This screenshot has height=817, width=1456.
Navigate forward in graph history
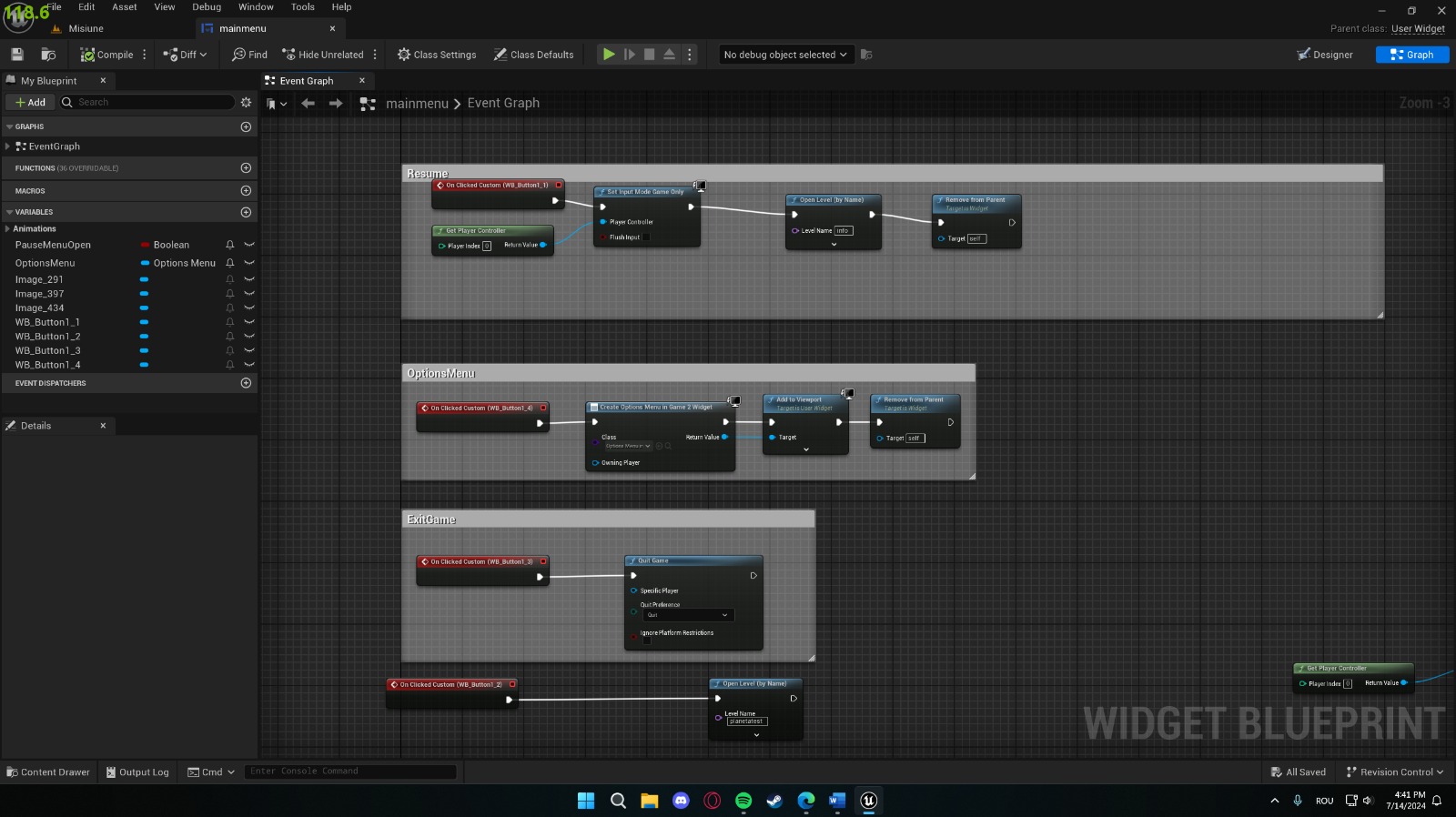pos(336,104)
